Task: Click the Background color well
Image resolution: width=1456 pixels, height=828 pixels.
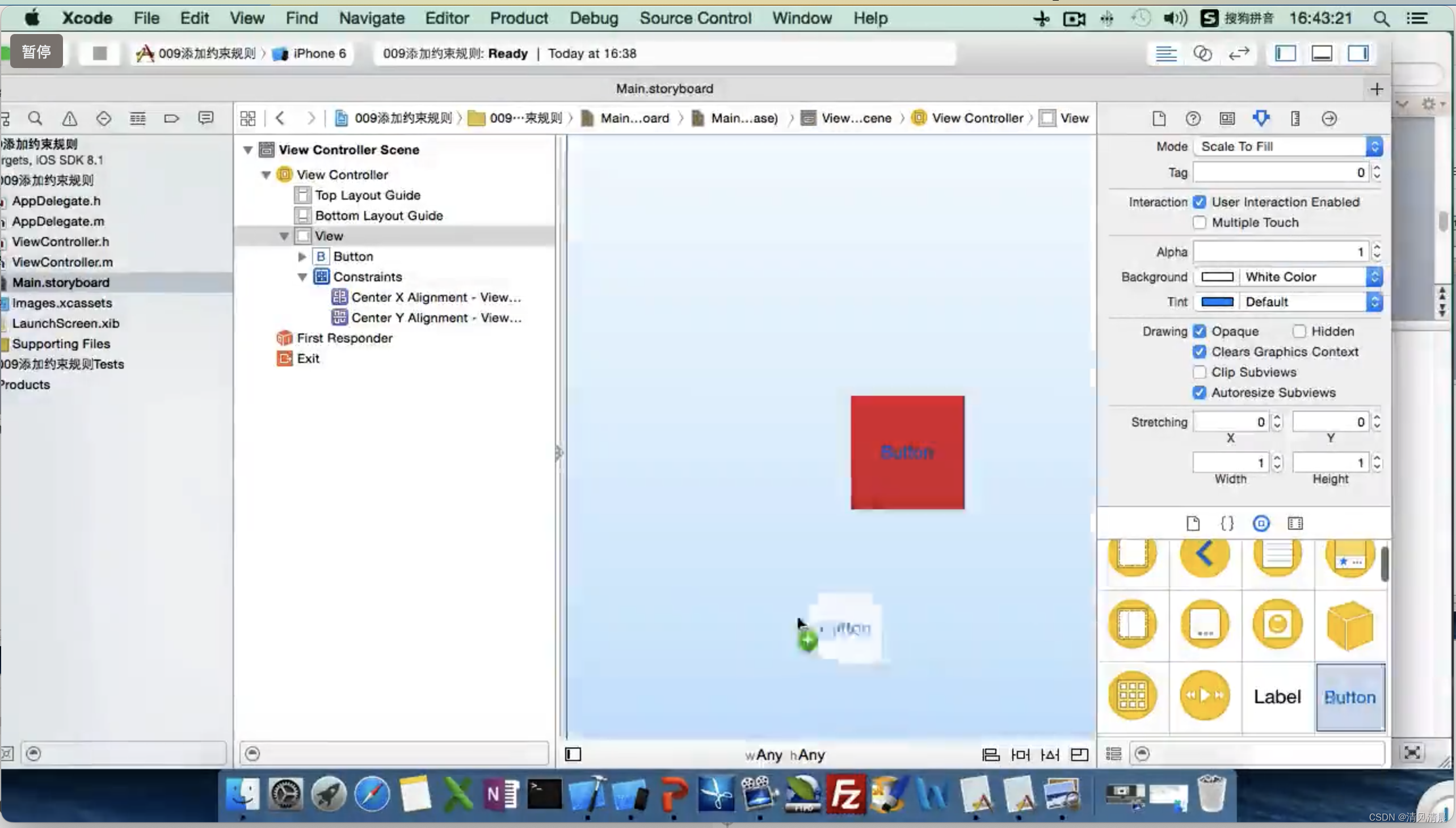Action: tap(1217, 277)
